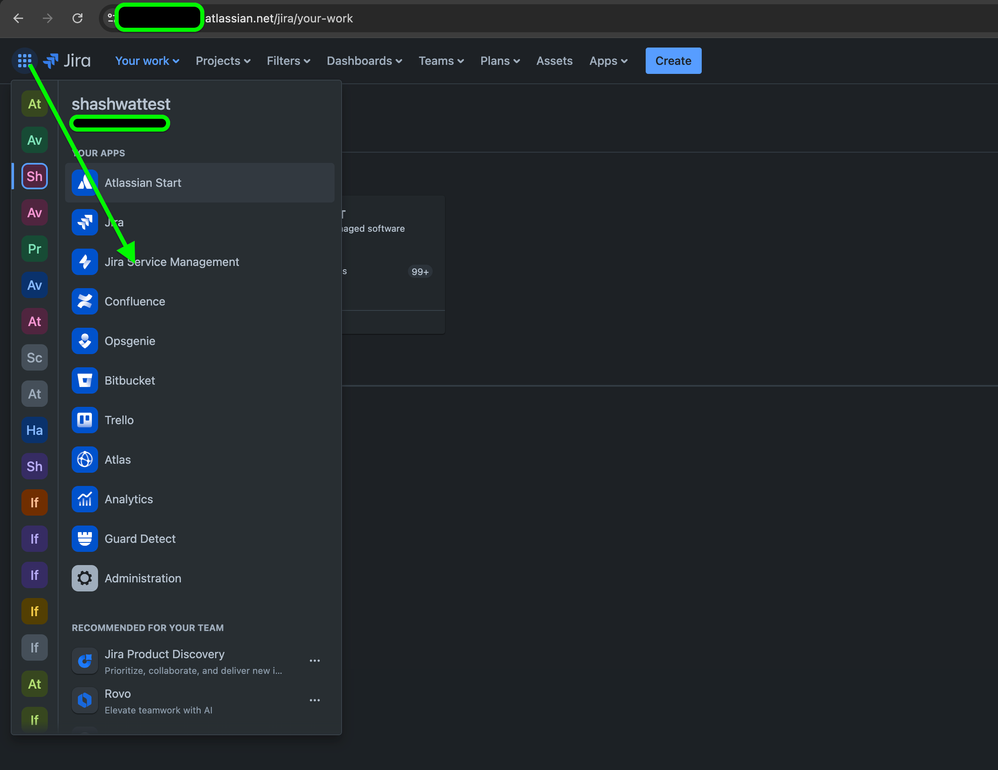Open Trello from your apps
The image size is (998, 770).
point(117,420)
